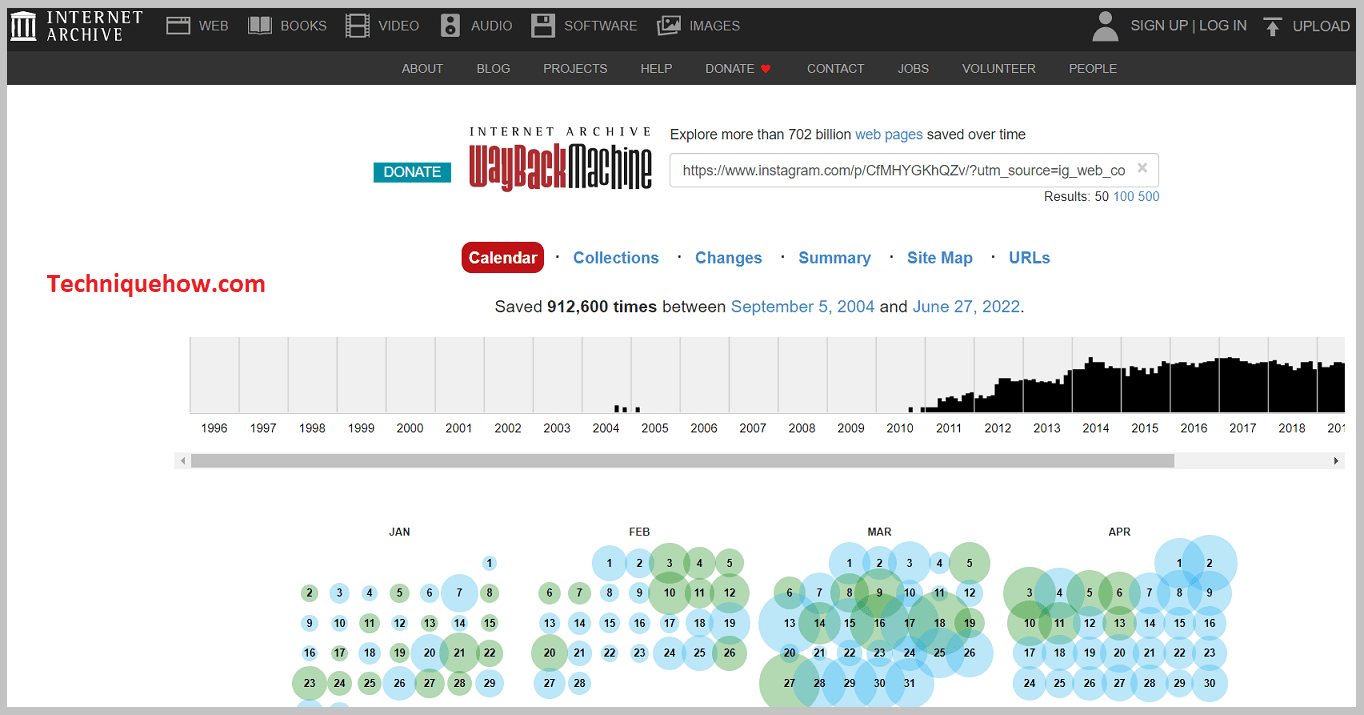Click the user avatar icon
Image resolution: width=1364 pixels, height=715 pixels.
click(x=1105, y=26)
